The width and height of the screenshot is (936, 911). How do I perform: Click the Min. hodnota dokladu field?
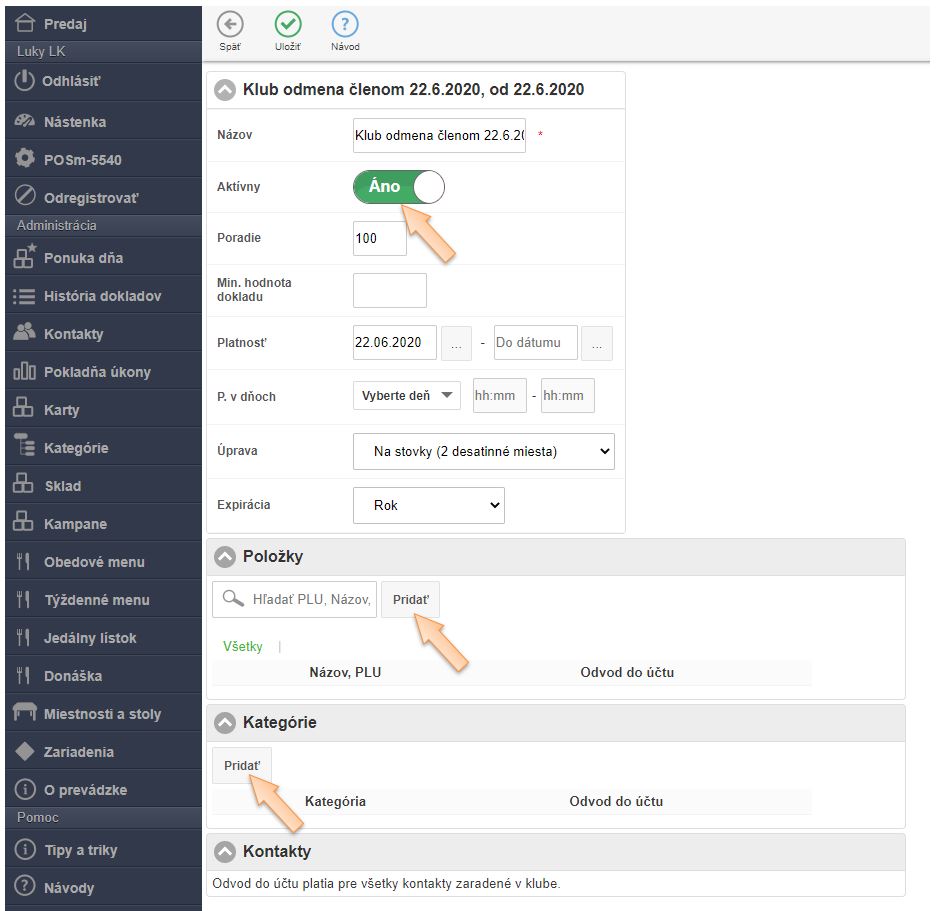pyautogui.click(x=390, y=291)
